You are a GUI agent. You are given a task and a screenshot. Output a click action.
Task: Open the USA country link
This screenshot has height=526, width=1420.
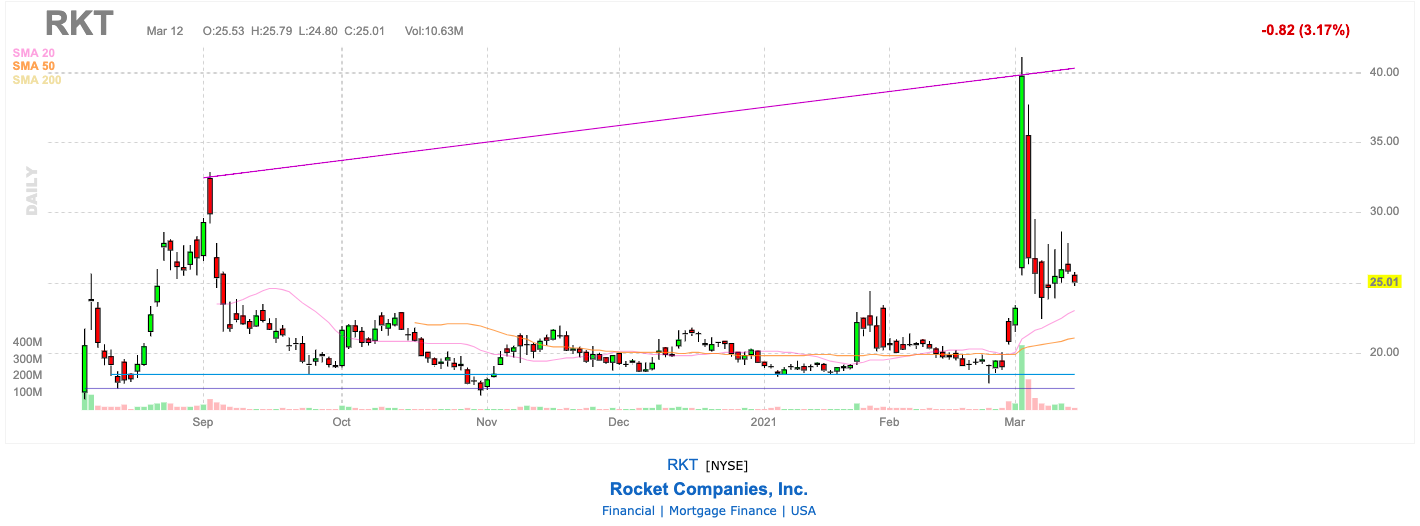pyautogui.click(x=803, y=511)
